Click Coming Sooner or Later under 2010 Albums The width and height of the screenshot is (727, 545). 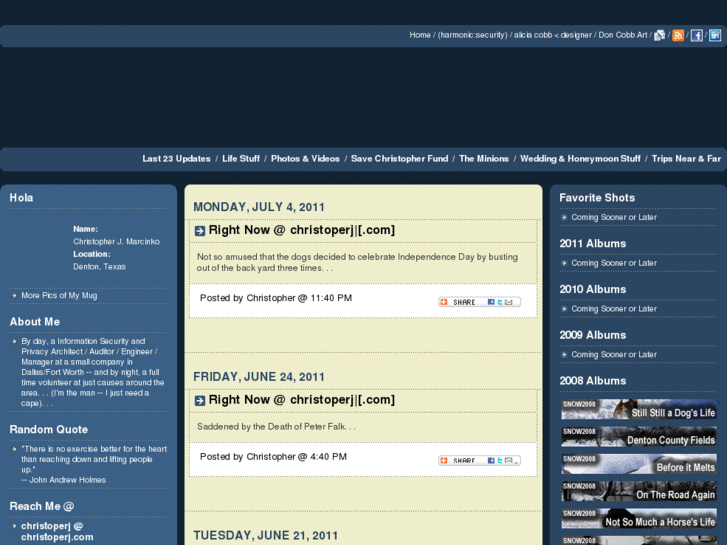[614, 309]
